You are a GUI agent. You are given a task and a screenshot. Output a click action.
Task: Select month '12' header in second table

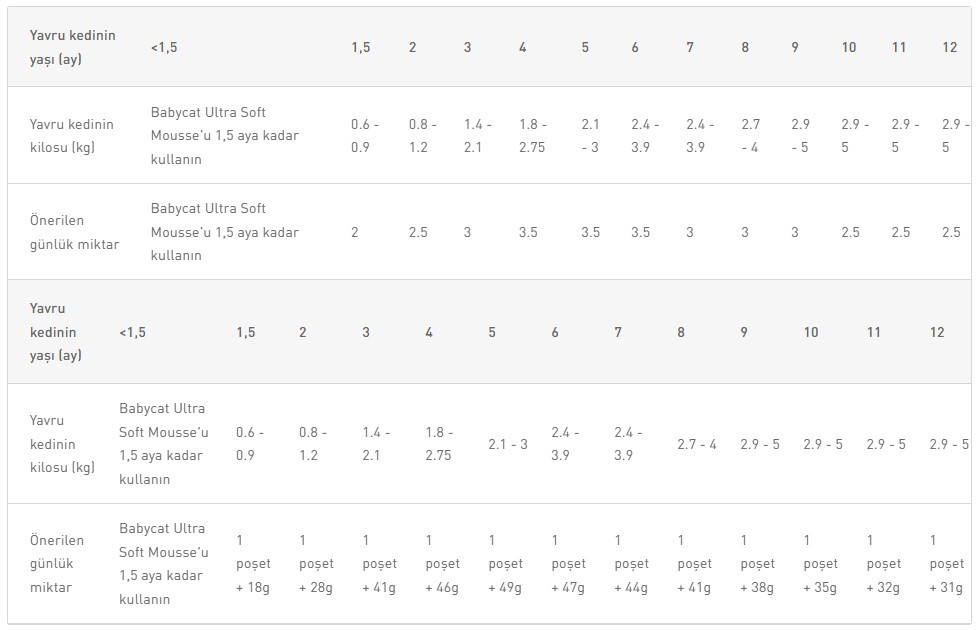pos(937,332)
